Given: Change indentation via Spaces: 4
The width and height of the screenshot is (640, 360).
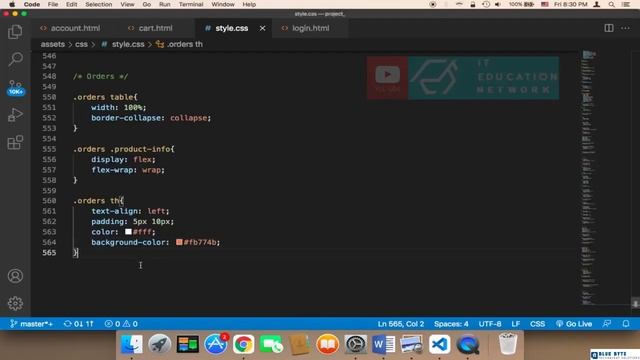Looking at the screenshot, I should pos(451,324).
